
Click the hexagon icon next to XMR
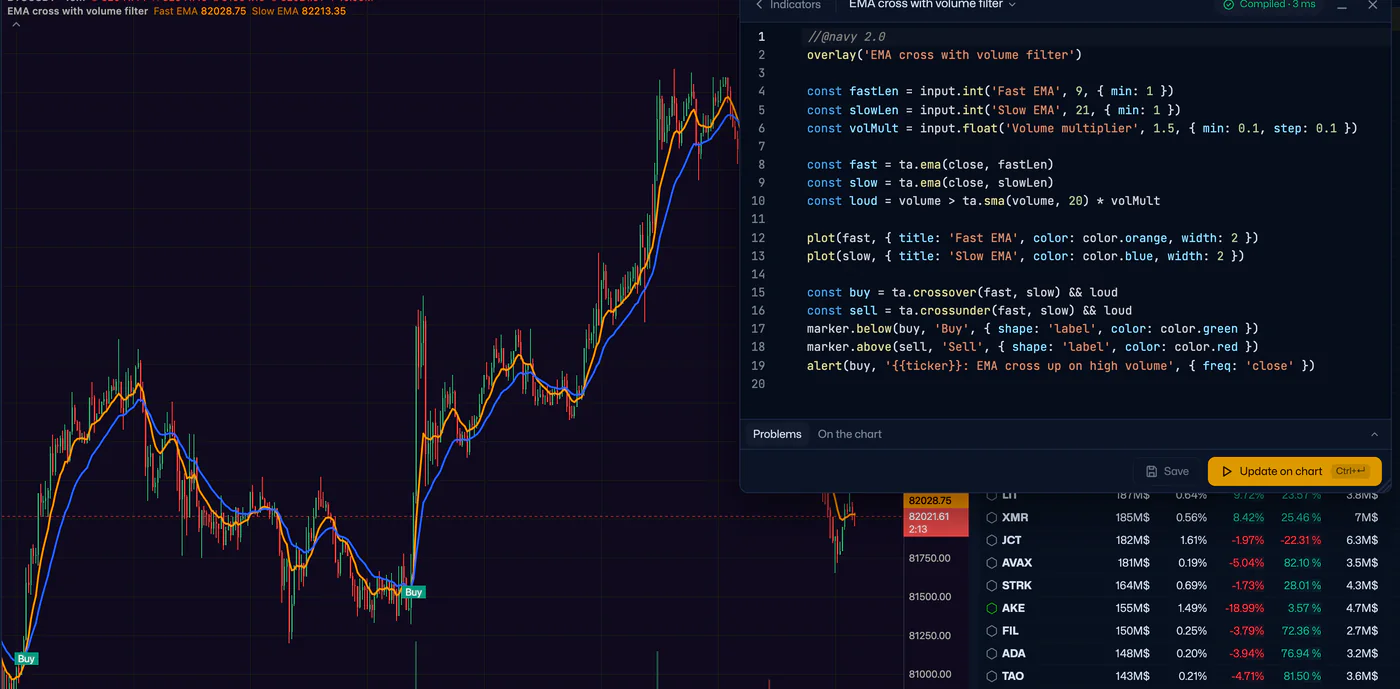pyautogui.click(x=992, y=518)
